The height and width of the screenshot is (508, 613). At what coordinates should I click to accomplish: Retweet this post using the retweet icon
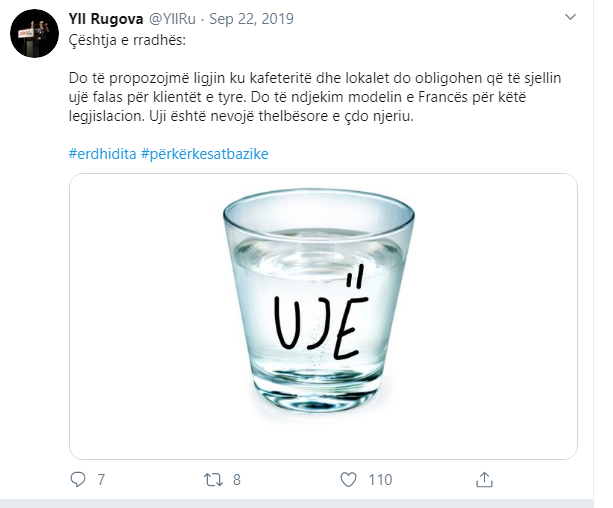click(213, 479)
